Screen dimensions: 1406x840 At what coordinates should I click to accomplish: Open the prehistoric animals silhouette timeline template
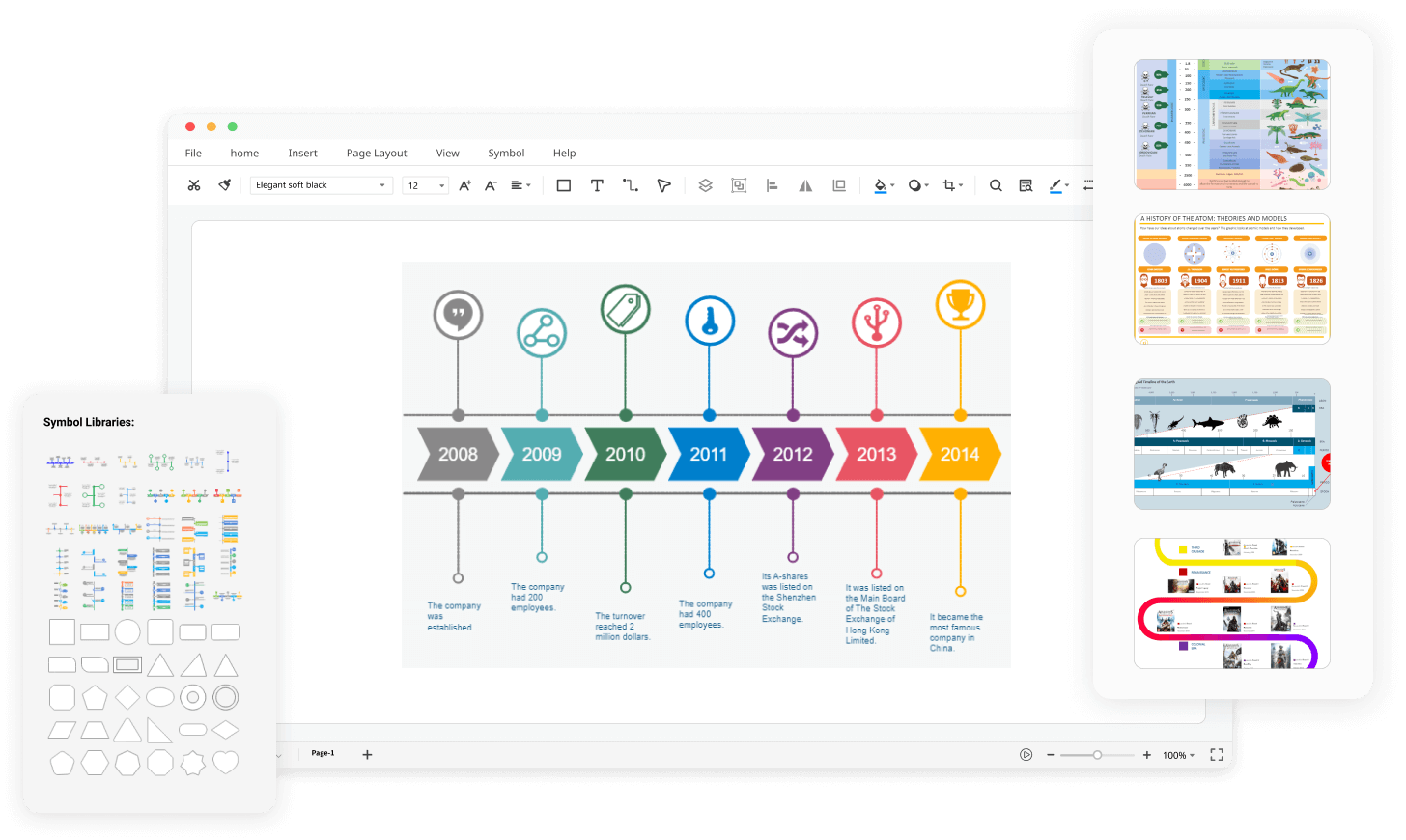point(1232,444)
